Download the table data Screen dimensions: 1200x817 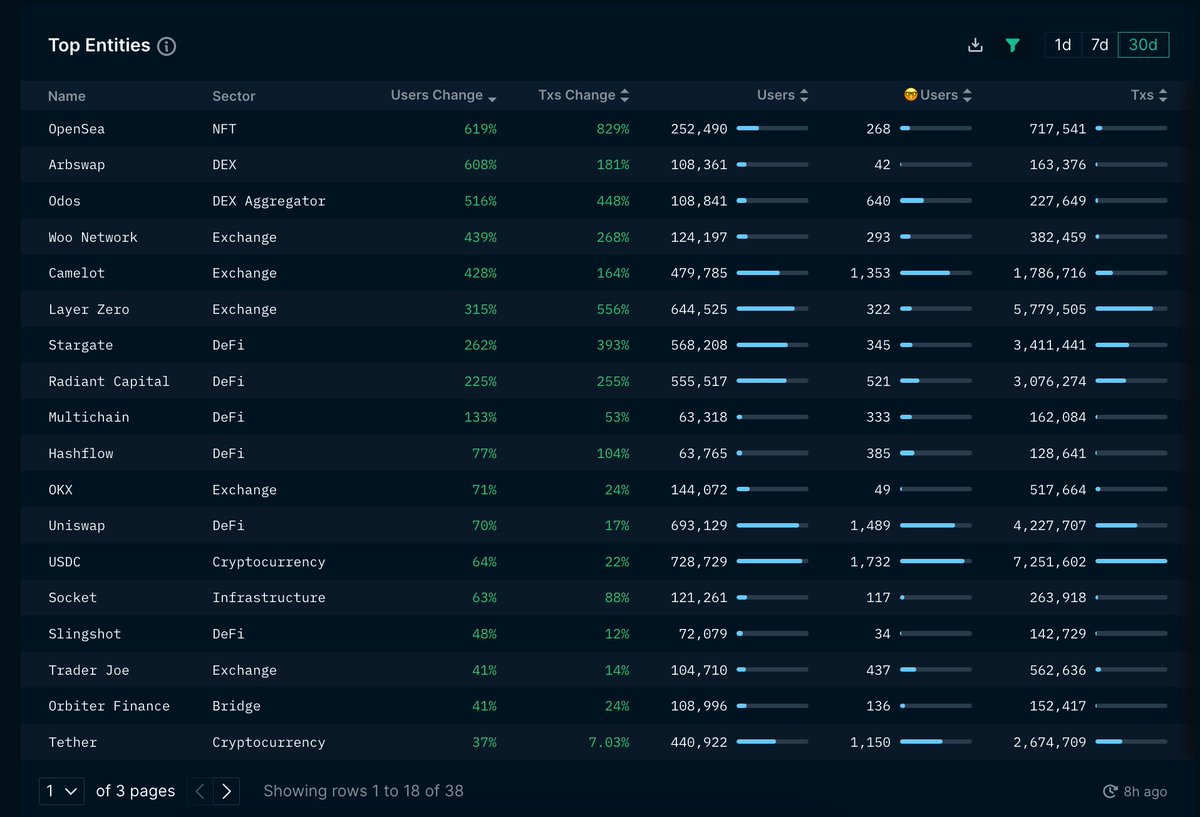(x=976, y=45)
